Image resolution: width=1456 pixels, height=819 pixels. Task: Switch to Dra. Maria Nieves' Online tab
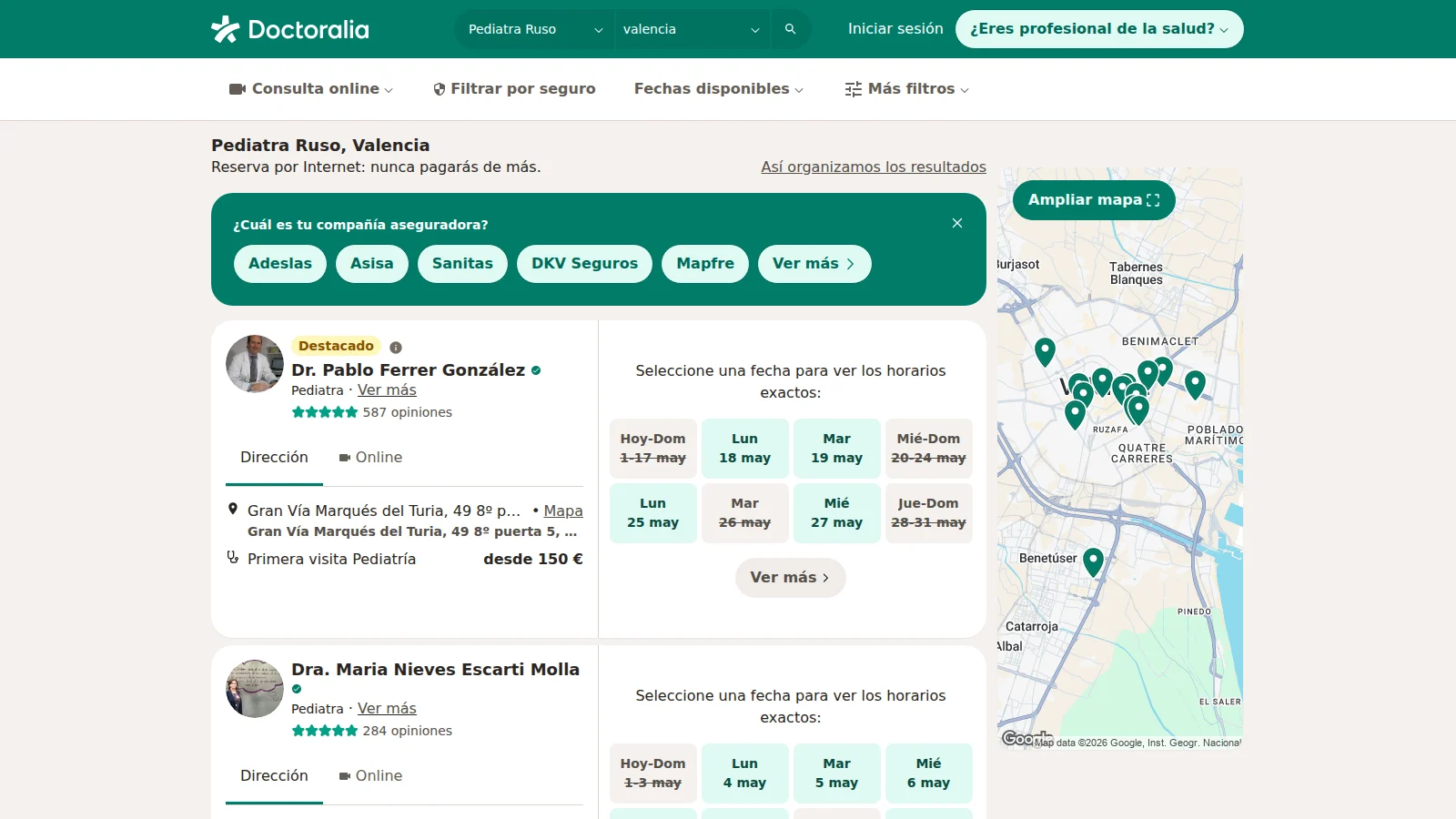tap(370, 776)
